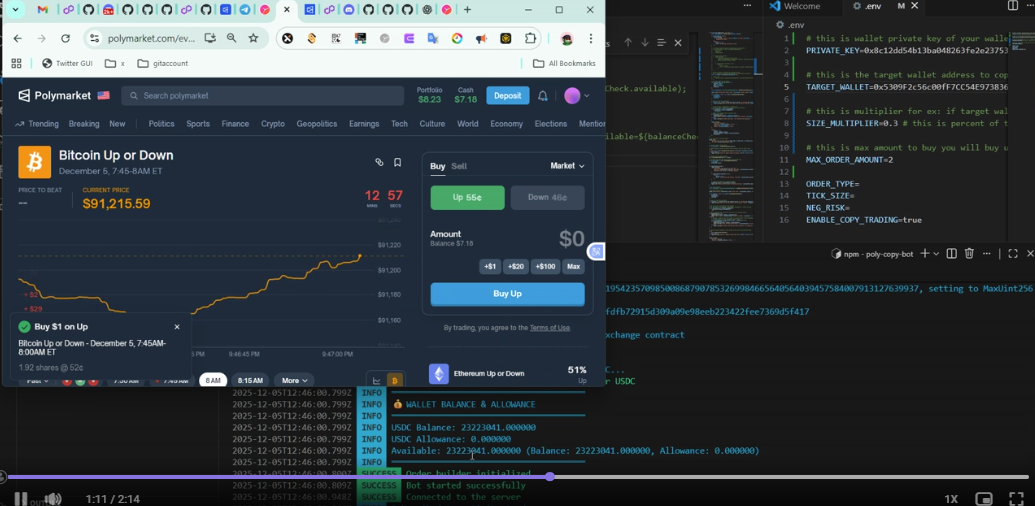Image resolution: width=1035 pixels, height=506 pixels.
Task: Expand the Polymarket account avatar menu
Action: point(576,96)
